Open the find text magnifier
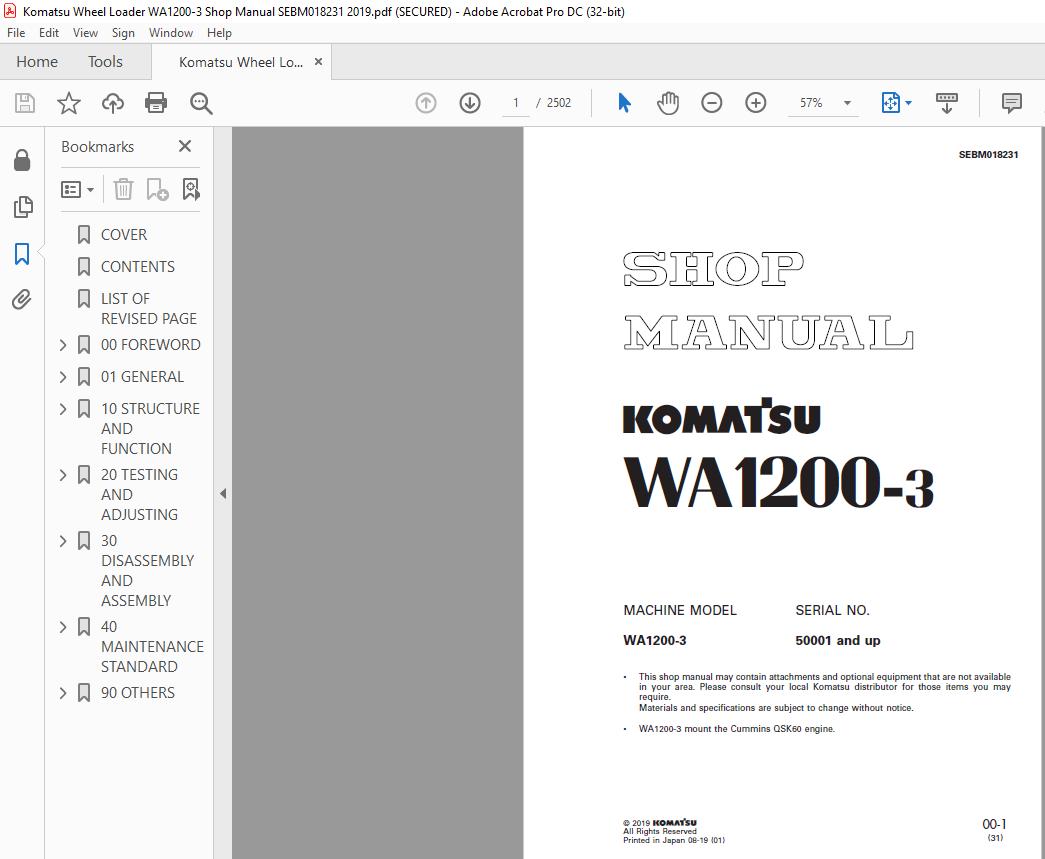Screen dimensions: 1045x859 (x=201, y=103)
